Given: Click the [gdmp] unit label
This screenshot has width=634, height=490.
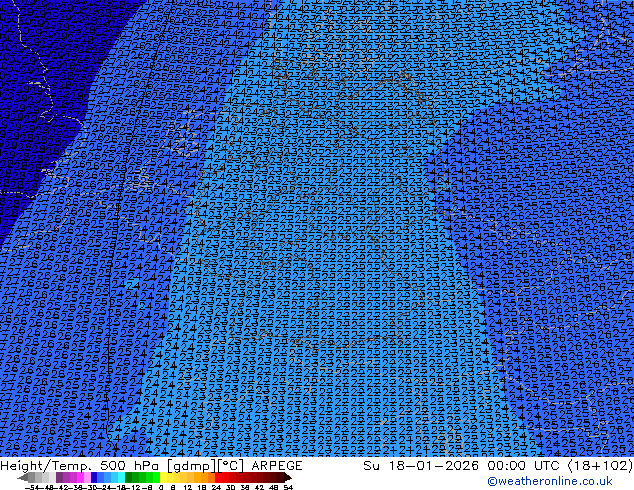Looking at the screenshot, I should (x=190, y=466).
